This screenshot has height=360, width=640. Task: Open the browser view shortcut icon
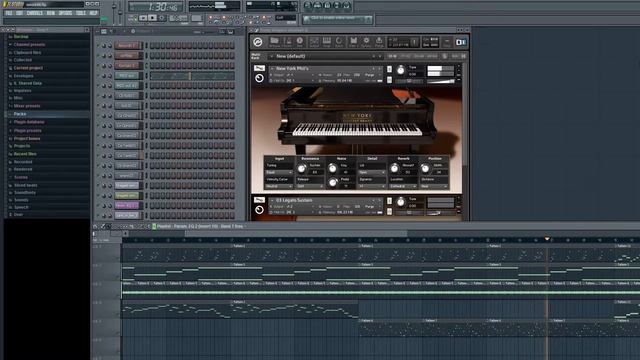337,5
